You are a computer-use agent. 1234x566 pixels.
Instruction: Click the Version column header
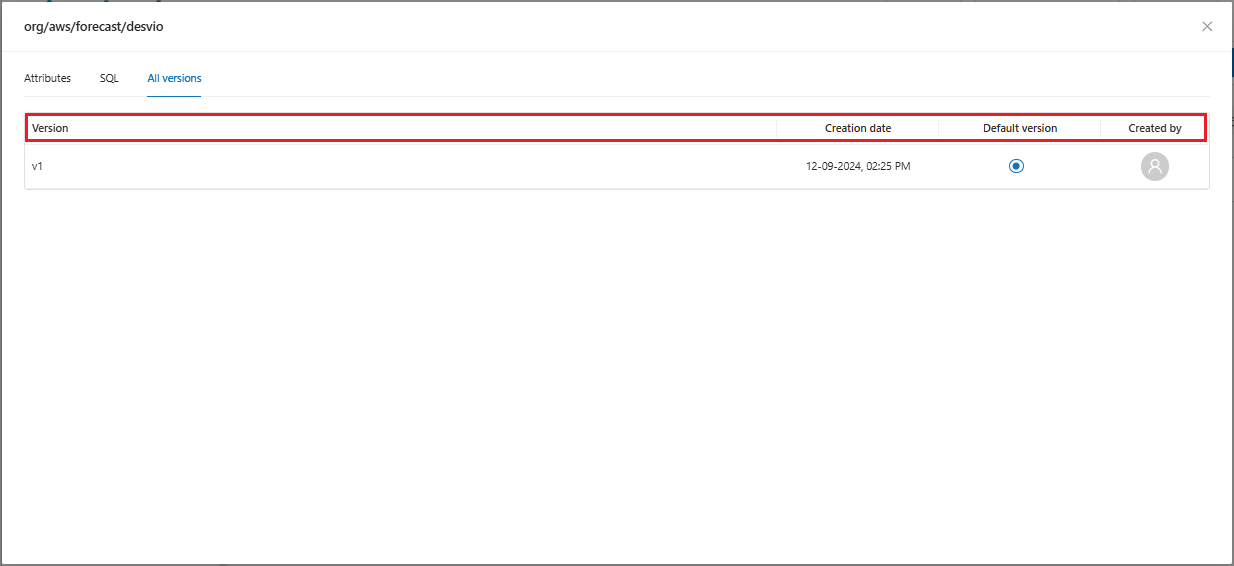point(50,128)
